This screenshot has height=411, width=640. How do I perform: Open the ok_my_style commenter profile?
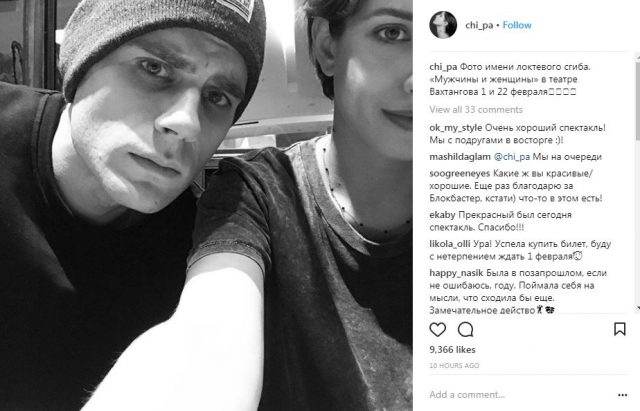coord(456,128)
